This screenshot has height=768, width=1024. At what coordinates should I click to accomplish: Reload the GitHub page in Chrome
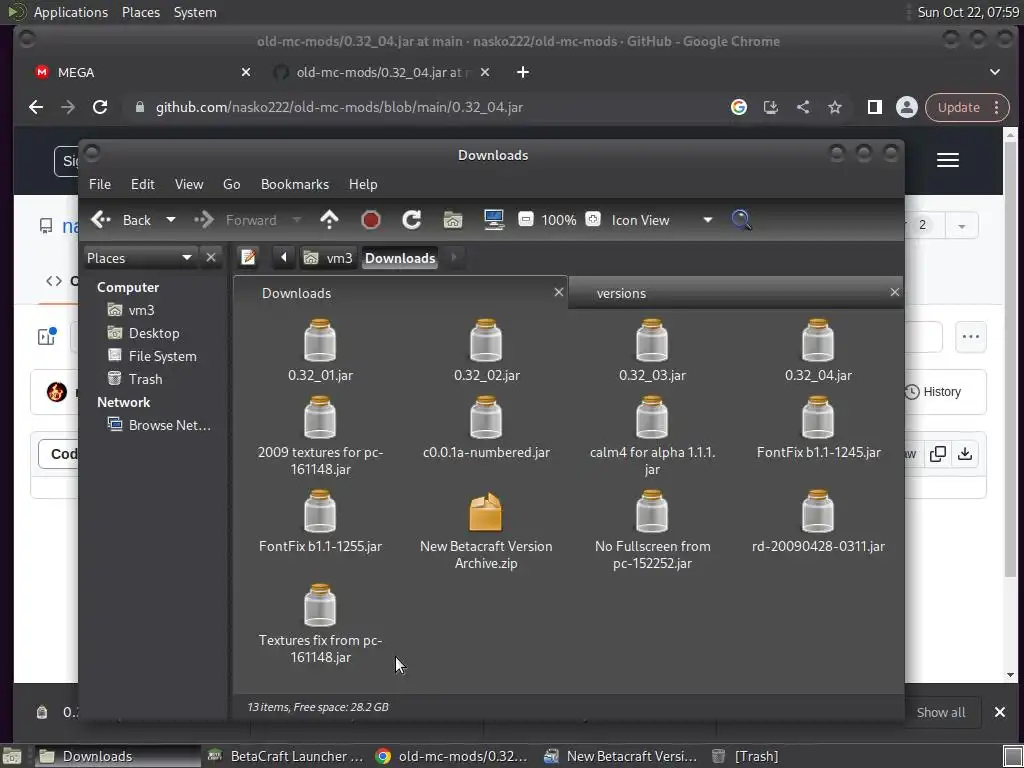click(100, 107)
